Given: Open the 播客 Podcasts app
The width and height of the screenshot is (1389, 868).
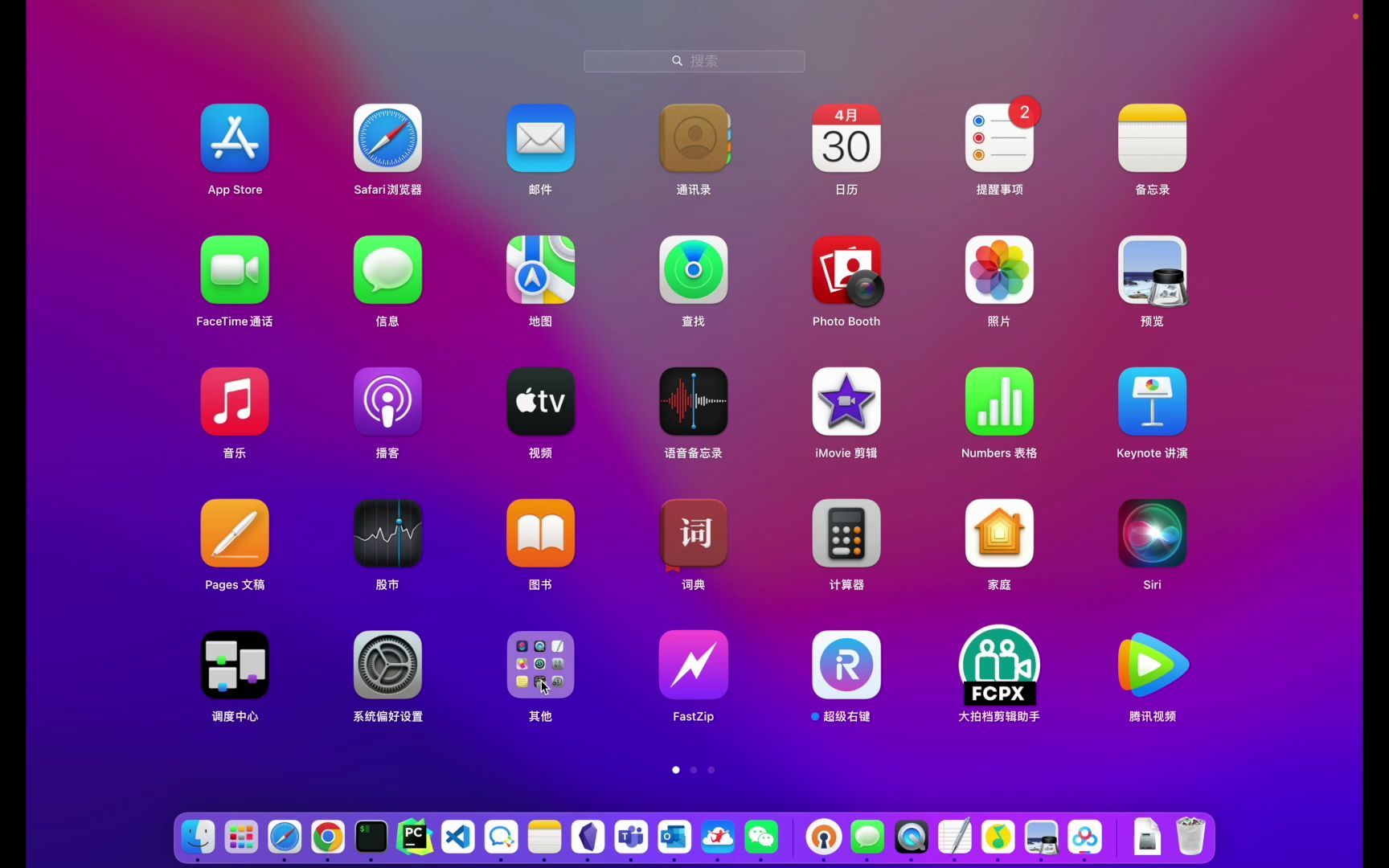Looking at the screenshot, I should 387,402.
